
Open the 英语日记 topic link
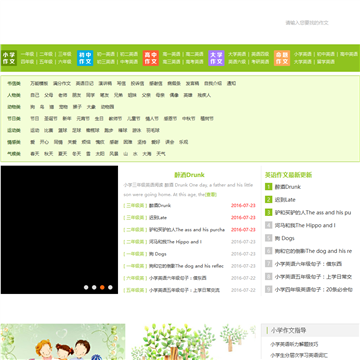pyautogui.click(x=85, y=83)
